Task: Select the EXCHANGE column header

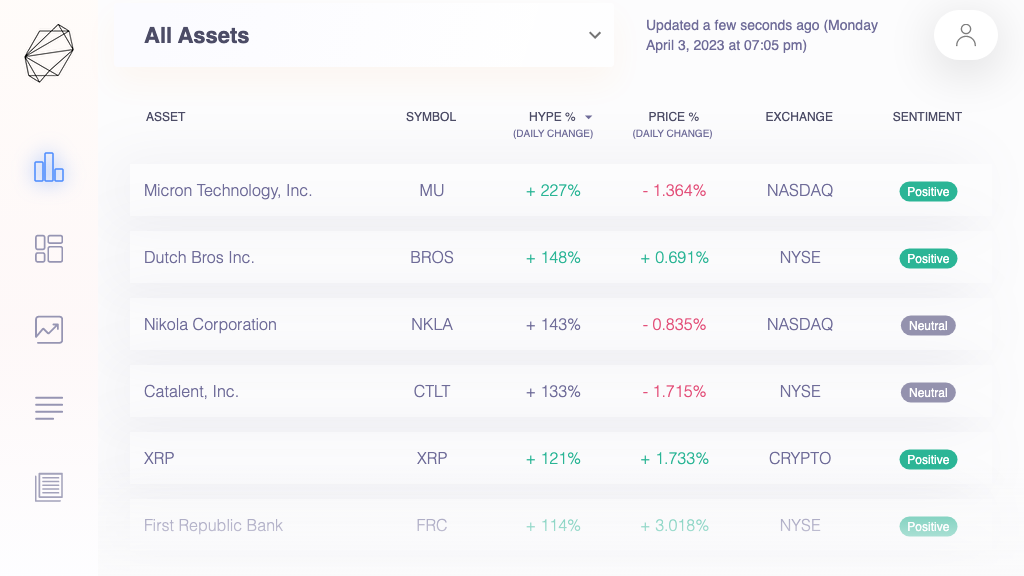Action: pyautogui.click(x=799, y=117)
